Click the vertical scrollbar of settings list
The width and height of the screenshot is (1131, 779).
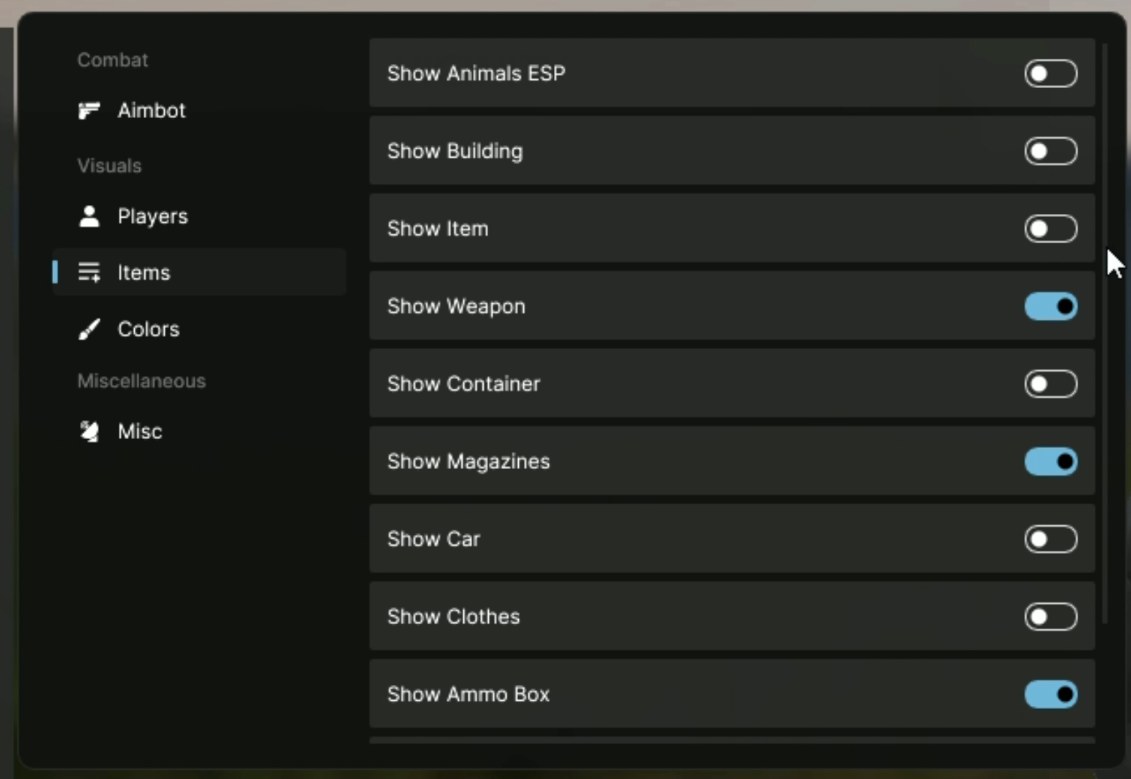pyautogui.click(x=1104, y=330)
